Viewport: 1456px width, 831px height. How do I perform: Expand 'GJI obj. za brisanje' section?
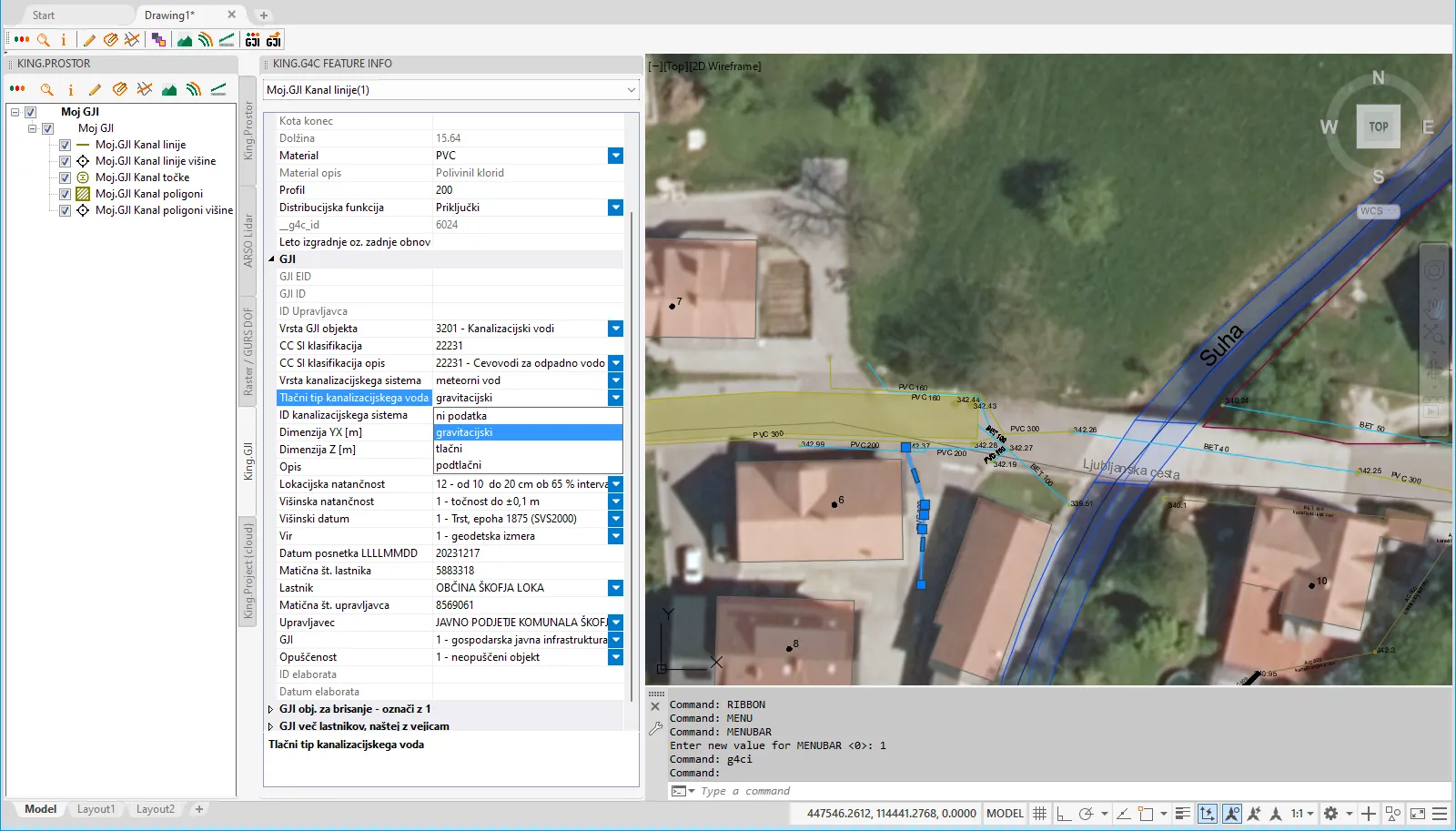270,709
